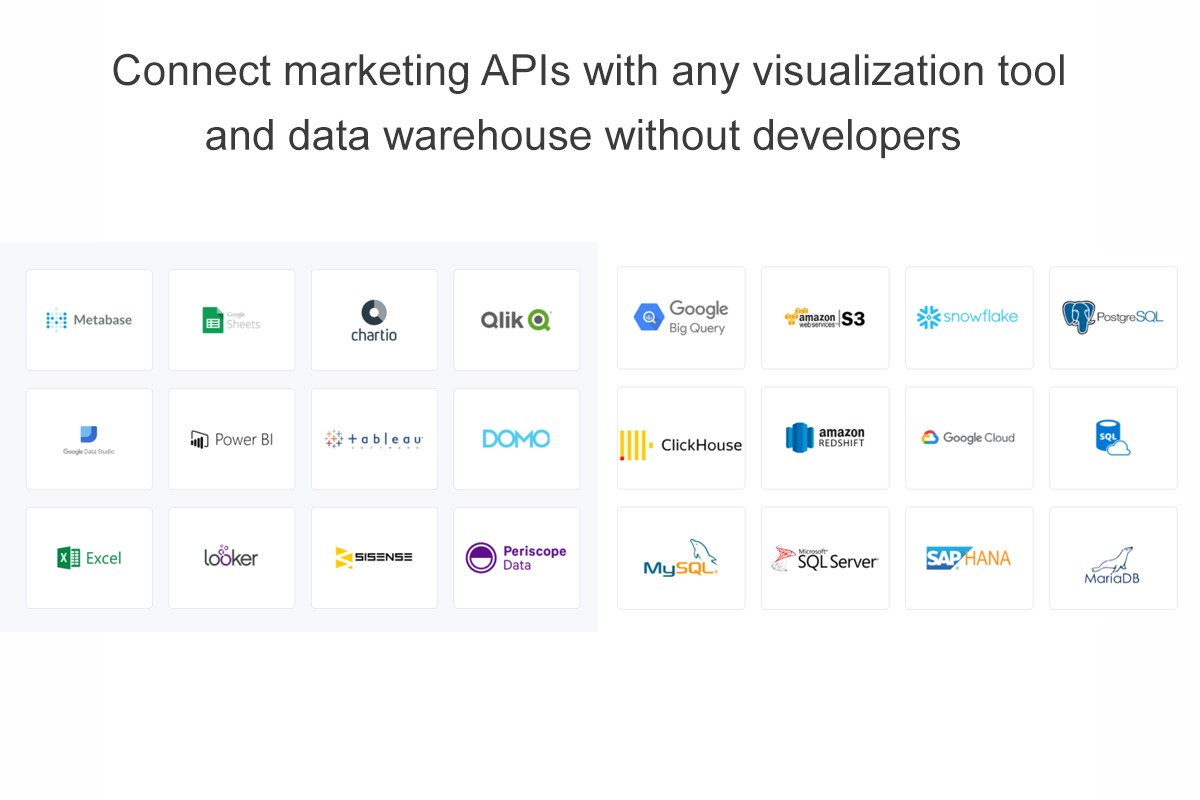Select the Google Sheets logo card
Screen dimensions: 1200x800
click(232, 320)
